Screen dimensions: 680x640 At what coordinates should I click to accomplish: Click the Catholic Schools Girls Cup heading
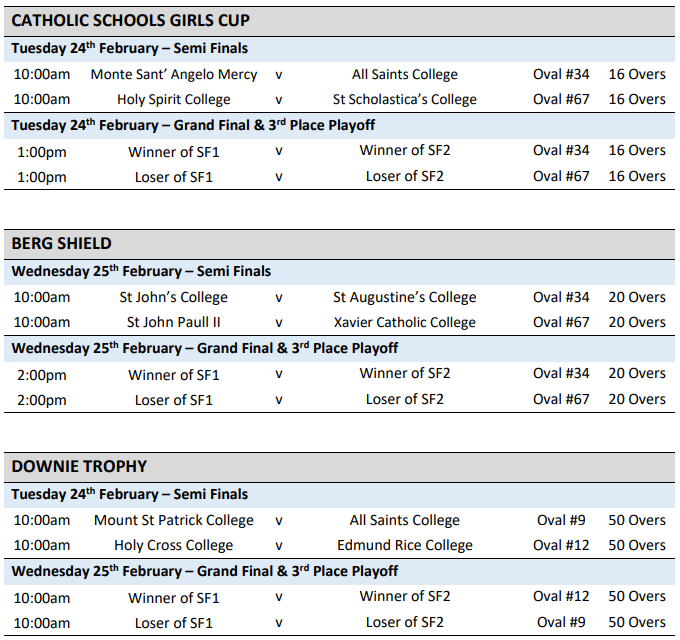coord(130,21)
